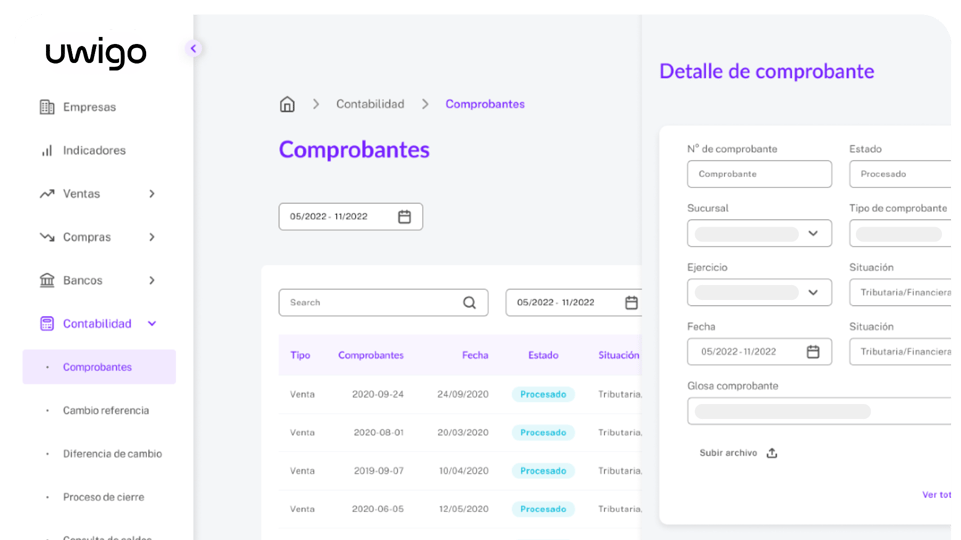This screenshot has height=540, width=961.
Task: Click into the Search input field
Action: click(x=370, y=303)
